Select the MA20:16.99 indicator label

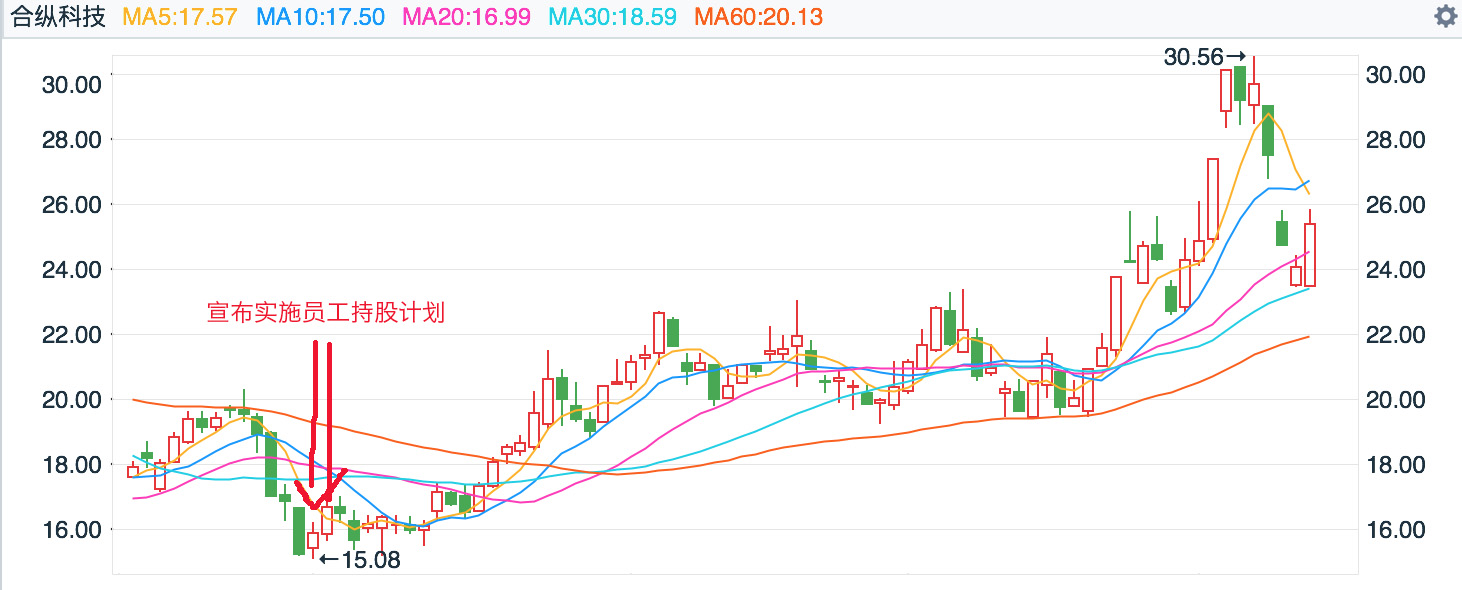click(x=467, y=17)
